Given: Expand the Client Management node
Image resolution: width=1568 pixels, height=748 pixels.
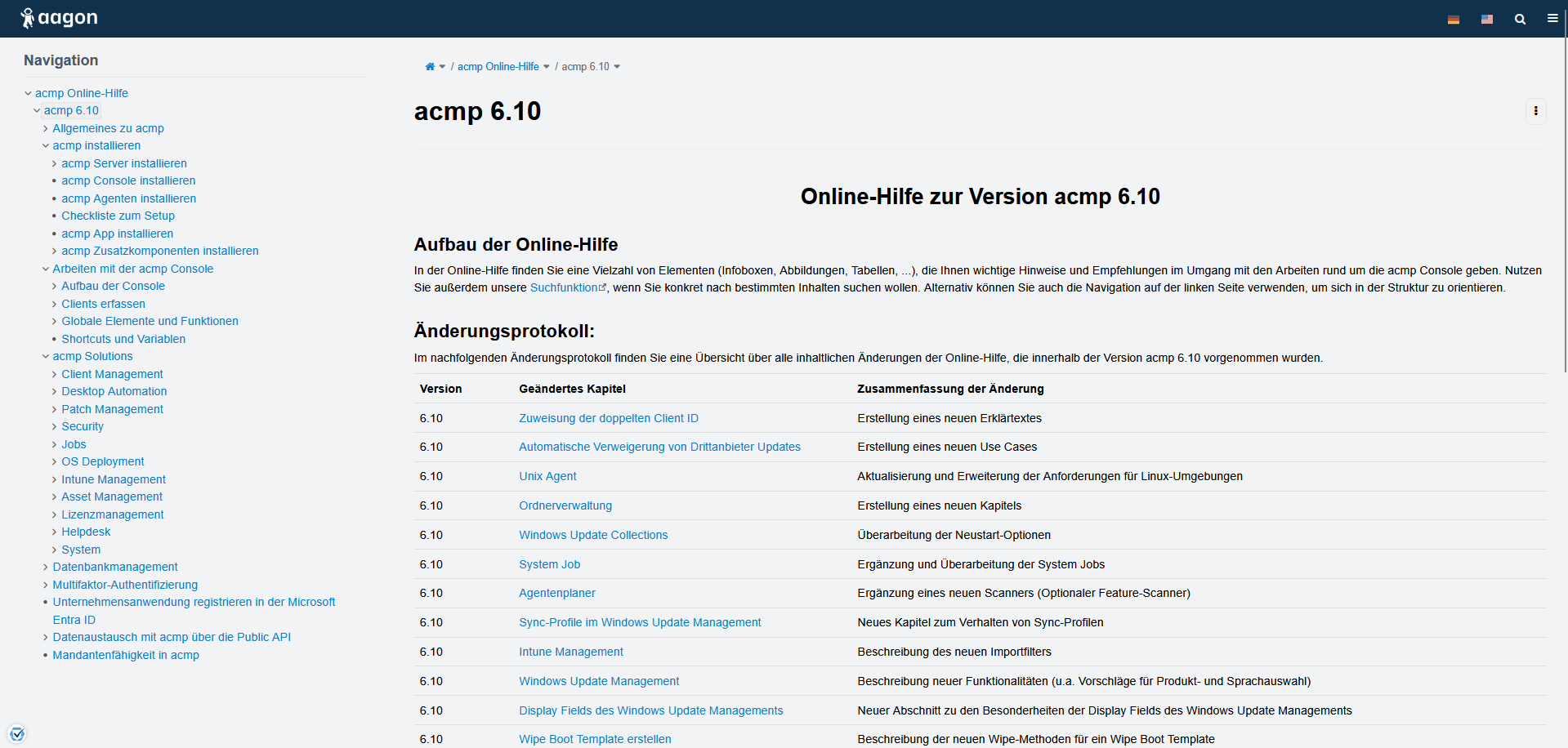Looking at the screenshot, I should point(55,375).
